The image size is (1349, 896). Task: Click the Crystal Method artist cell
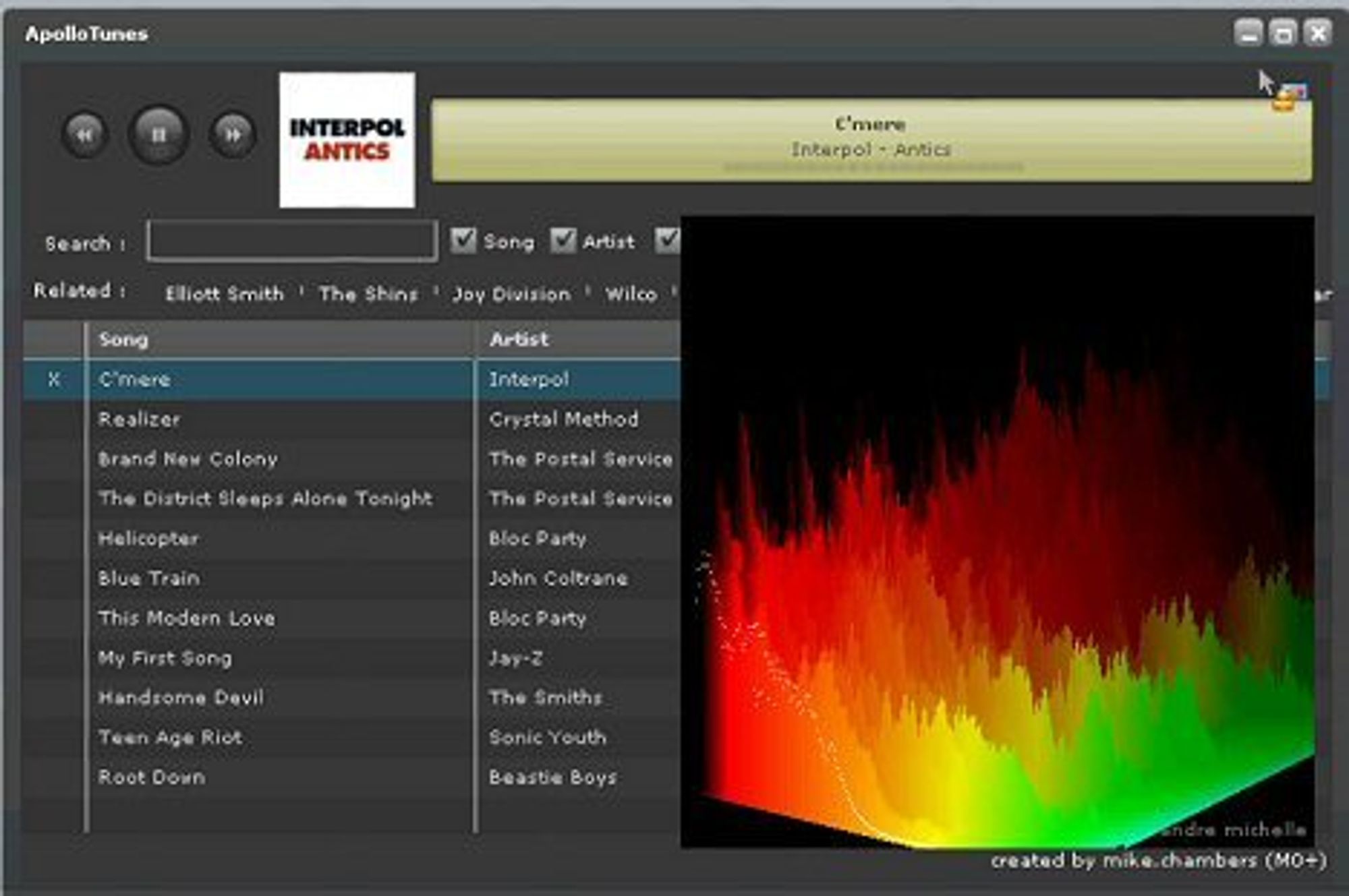point(564,419)
